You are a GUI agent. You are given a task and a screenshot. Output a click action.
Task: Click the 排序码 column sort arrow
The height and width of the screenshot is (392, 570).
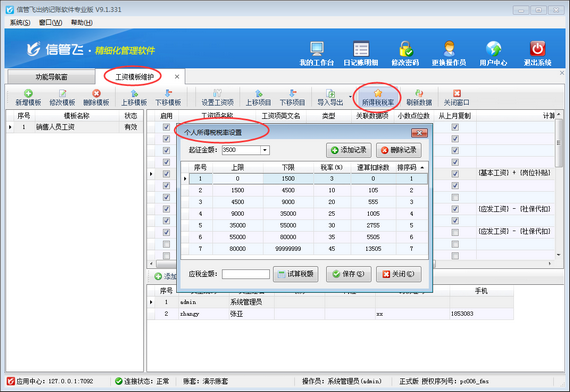coord(422,168)
